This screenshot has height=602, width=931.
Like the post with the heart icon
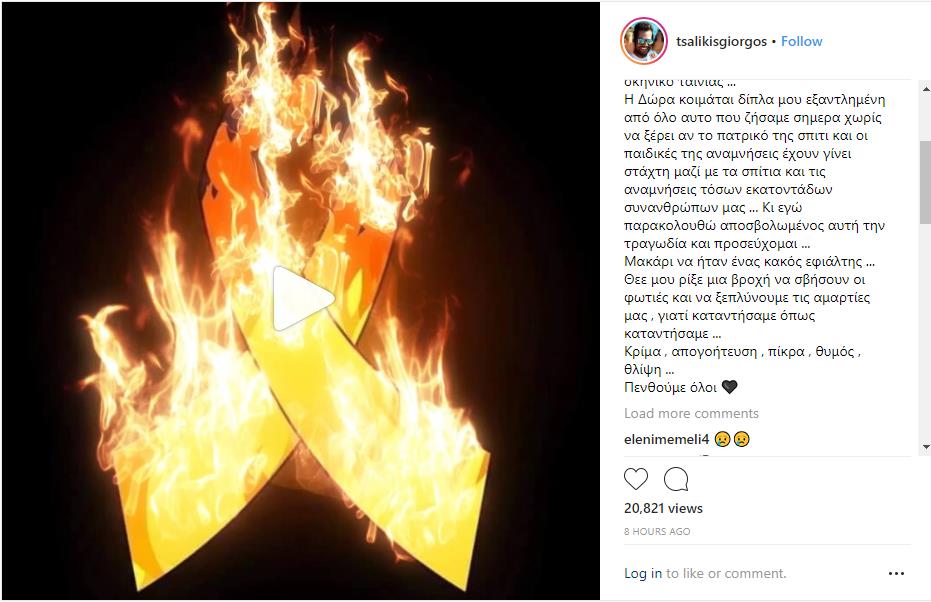pos(635,479)
